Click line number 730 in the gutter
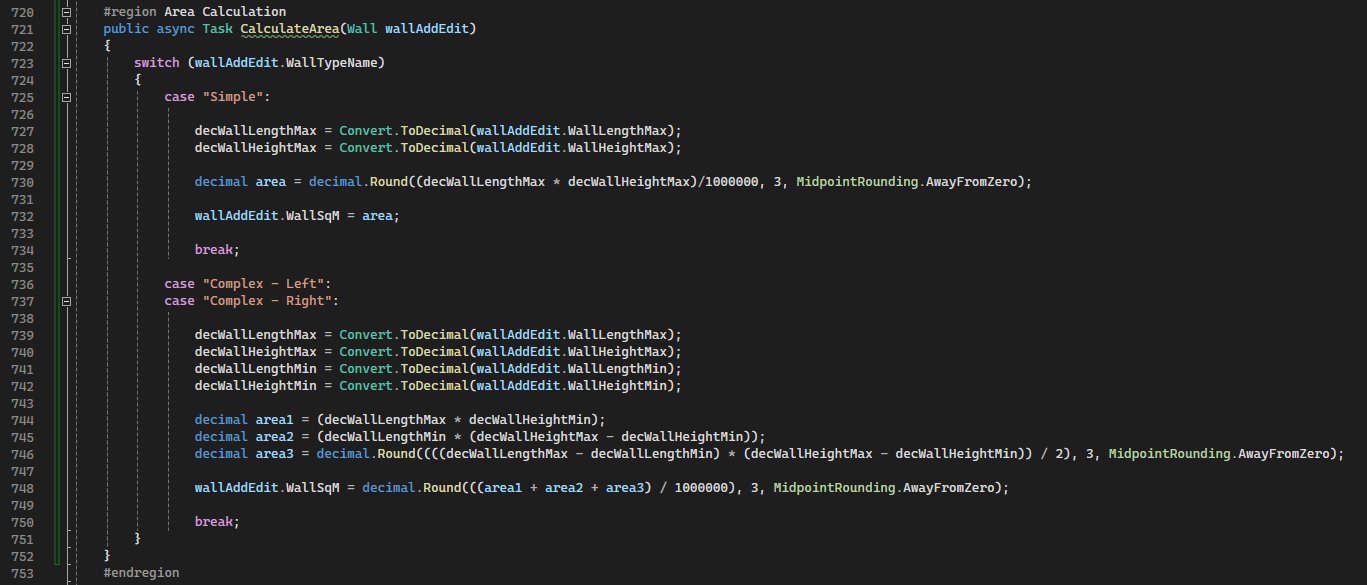The height and width of the screenshot is (585, 1367). (21, 182)
